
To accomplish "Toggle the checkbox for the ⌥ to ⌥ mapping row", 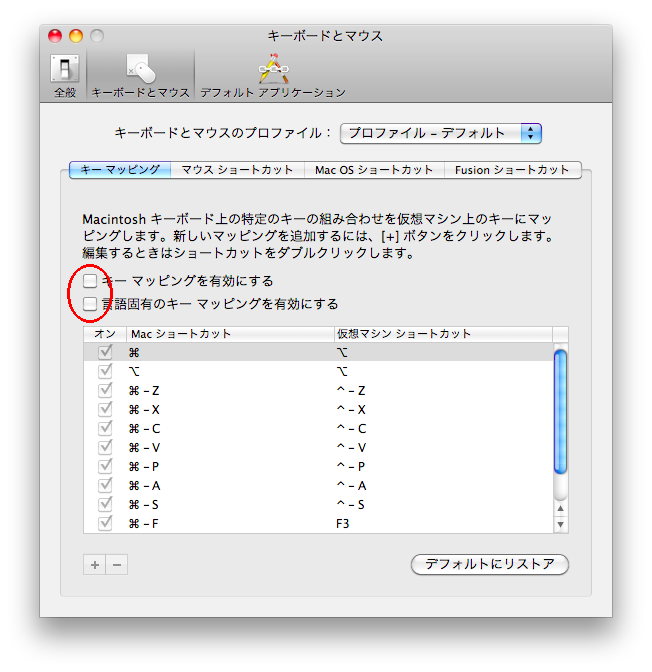I will (x=105, y=371).
